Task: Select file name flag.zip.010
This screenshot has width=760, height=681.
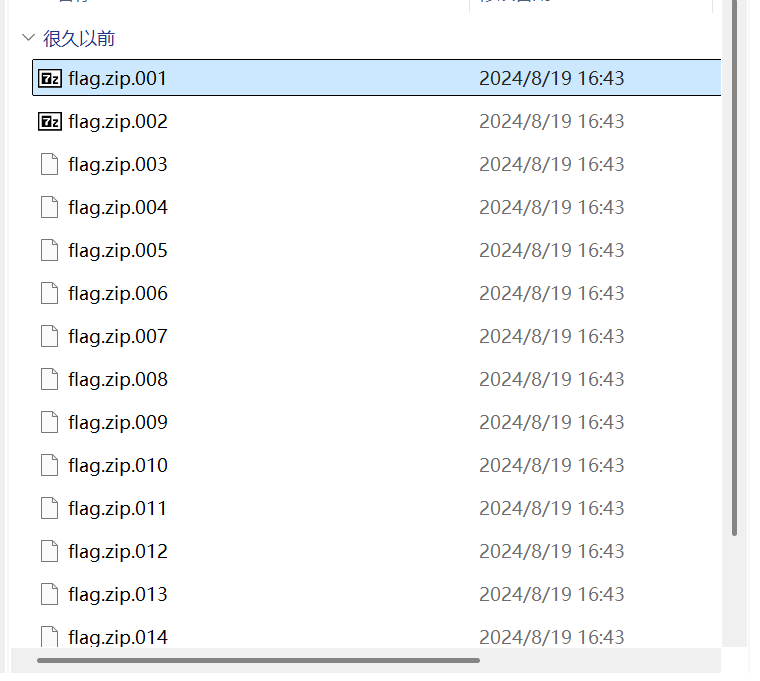Action: coord(118,466)
